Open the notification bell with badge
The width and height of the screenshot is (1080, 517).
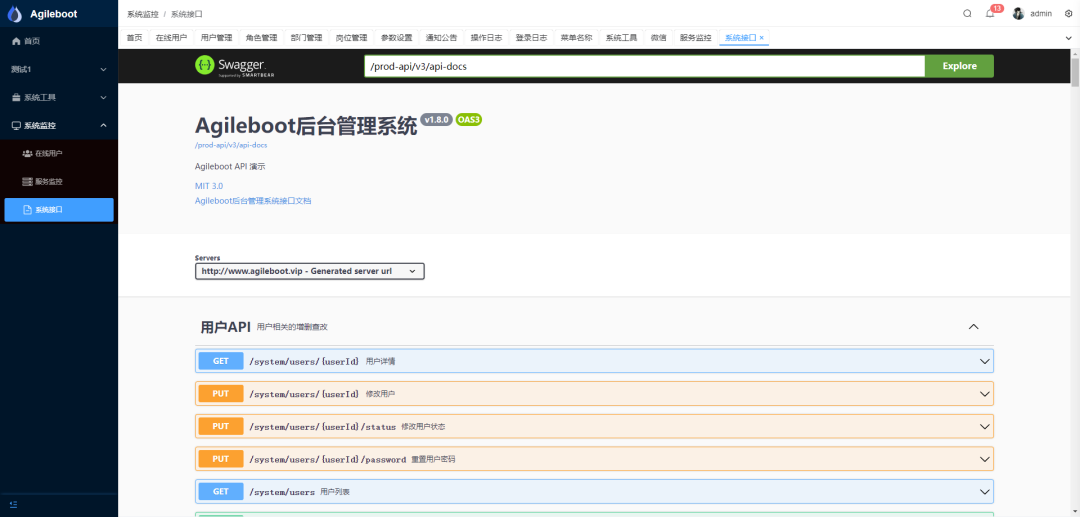click(x=990, y=13)
